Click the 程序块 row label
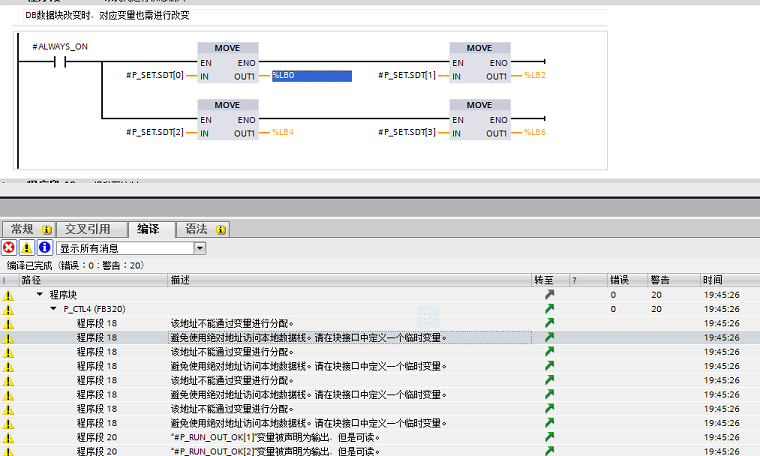Screen dimensions: 760x456 click(x=63, y=295)
